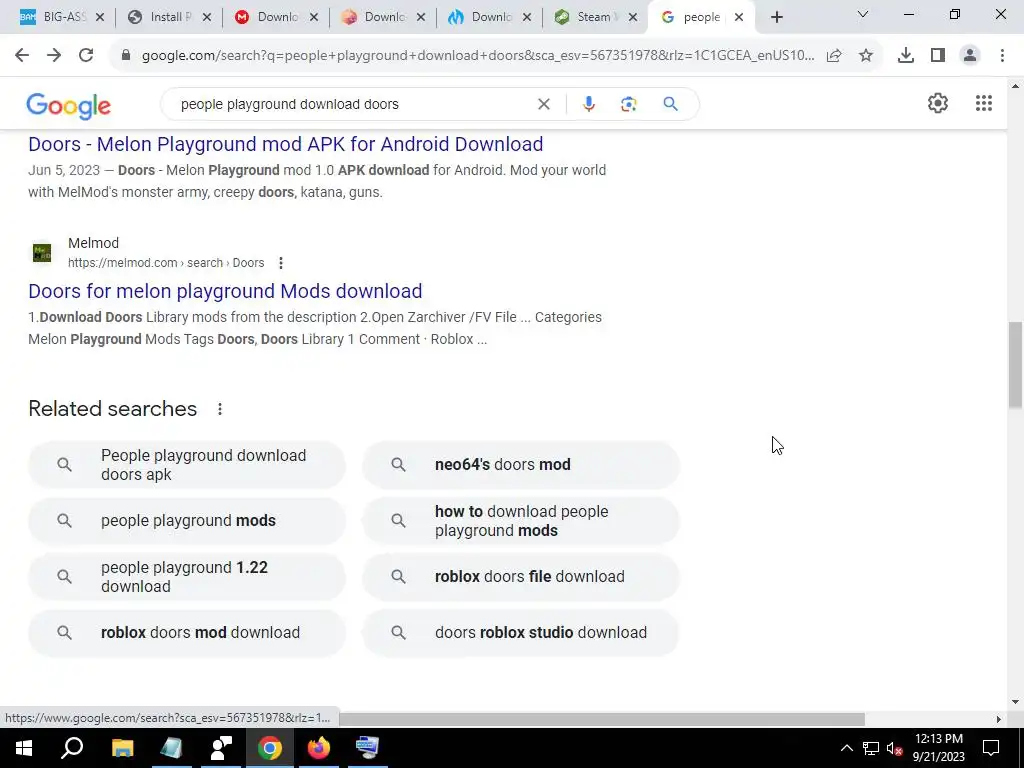Open a new browser tab

point(776,18)
